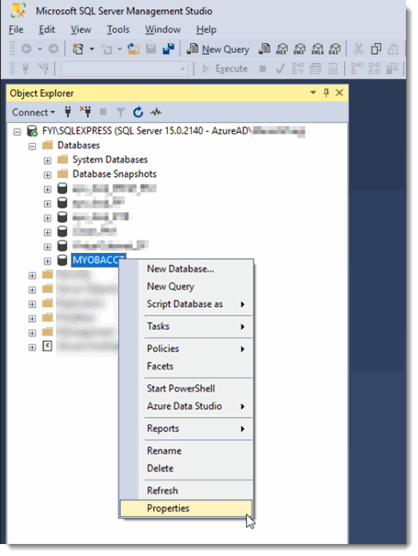Click the Navigate Backward toolbar icon

pos(27,49)
